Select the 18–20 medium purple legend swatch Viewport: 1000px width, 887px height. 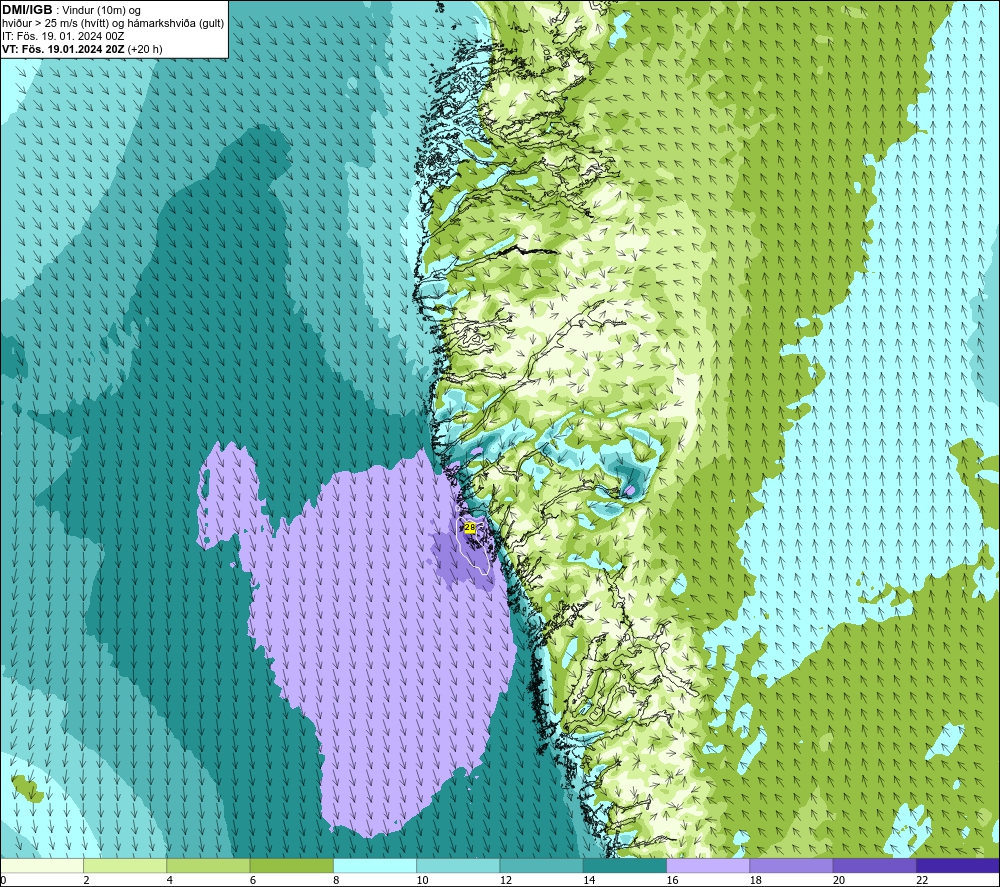(x=791, y=865)
